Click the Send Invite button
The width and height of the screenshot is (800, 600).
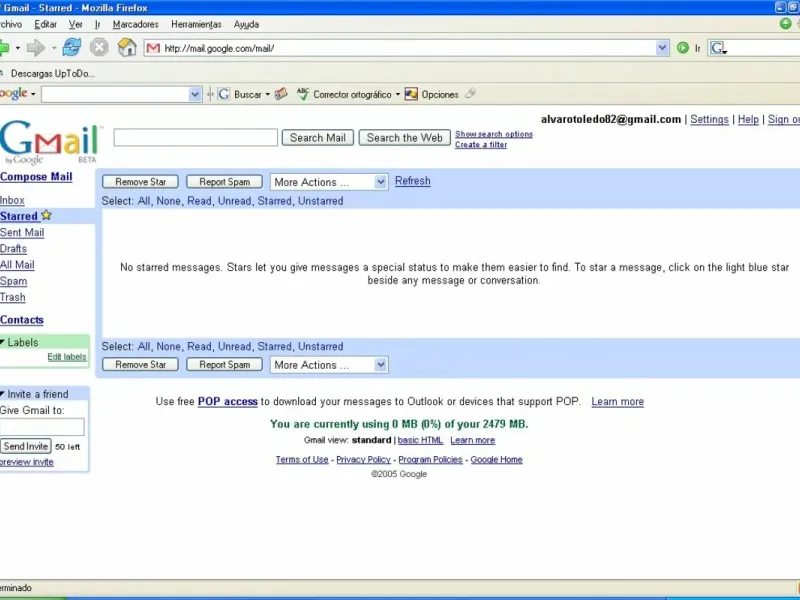pyautogui.click(x=26, y=446)
